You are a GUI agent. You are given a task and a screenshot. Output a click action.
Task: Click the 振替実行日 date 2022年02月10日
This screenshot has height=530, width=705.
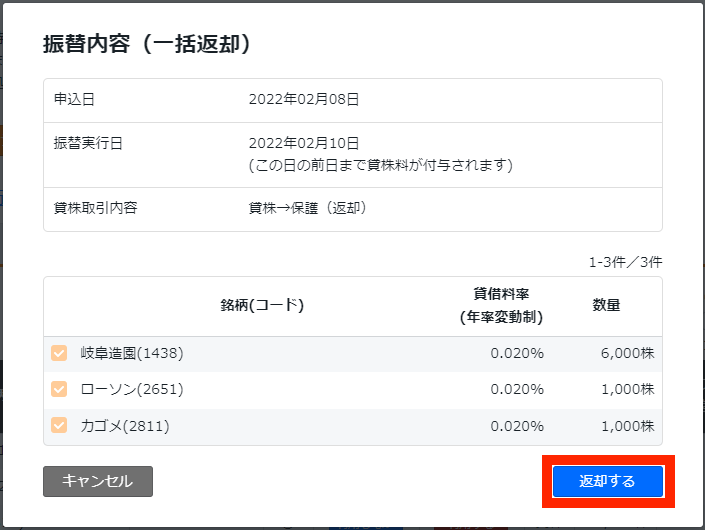[x=304, y=143]
